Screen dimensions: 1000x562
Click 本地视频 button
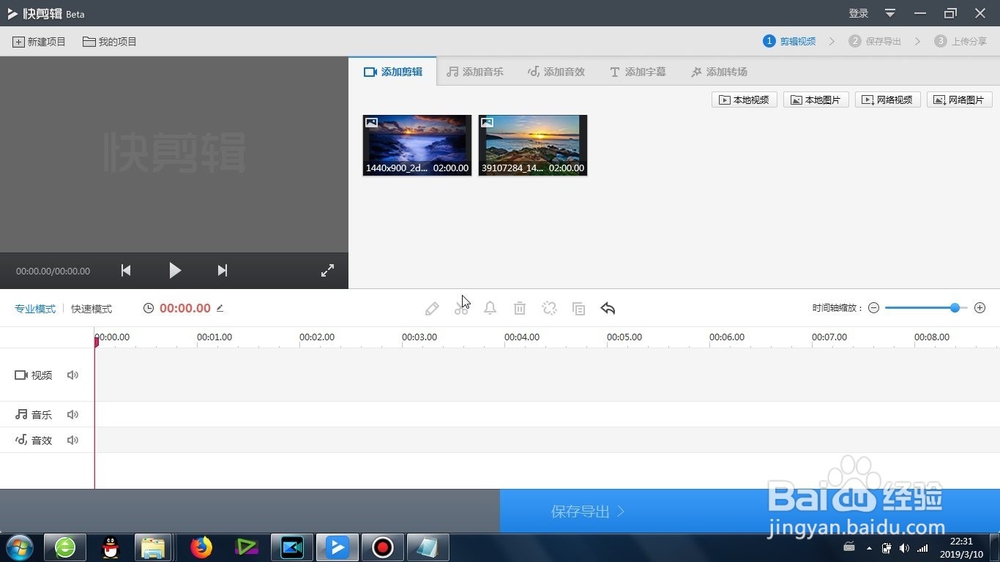click(744, 100)
